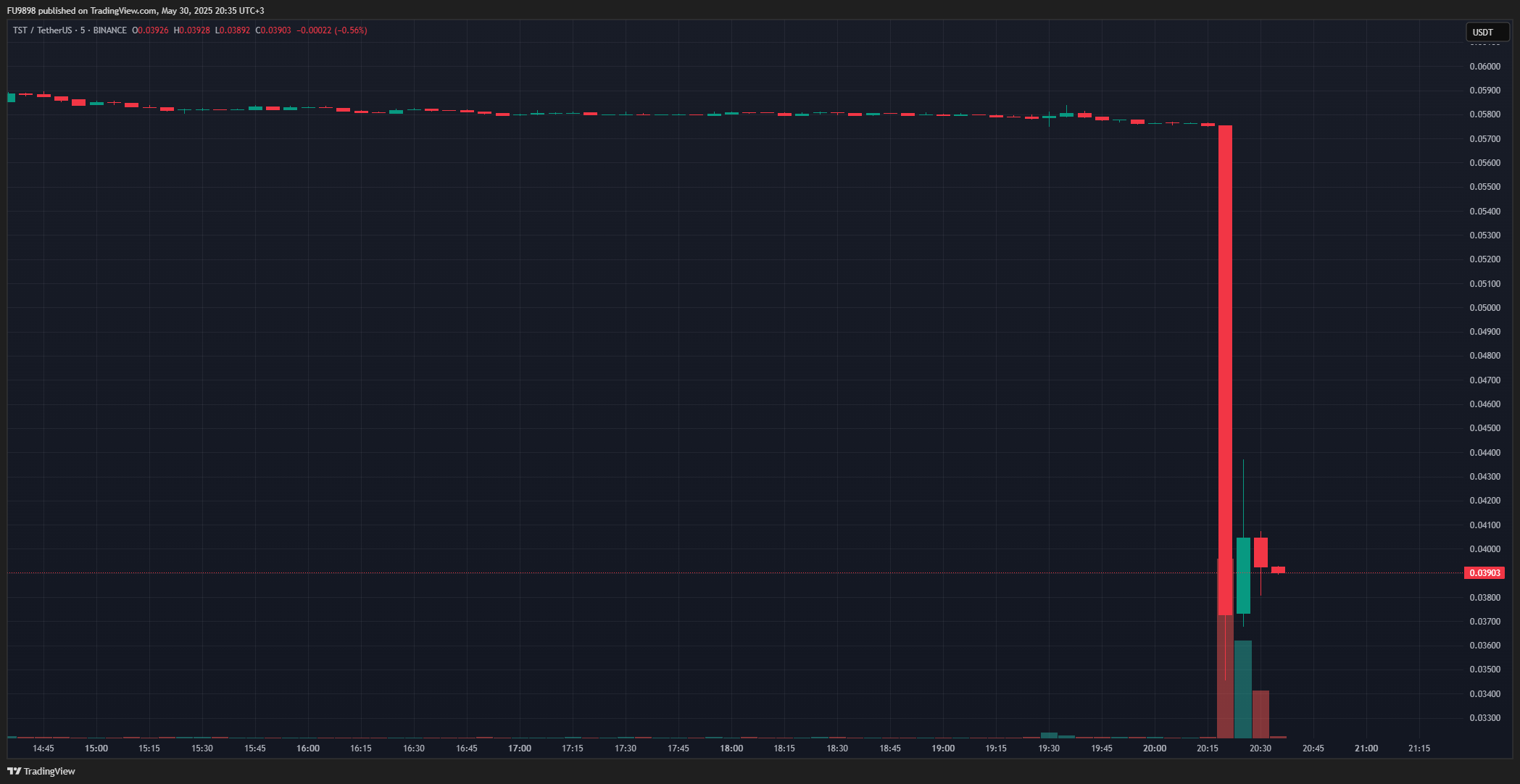Click the -0.56% change value in legend
This screenshot has height=784, width=1520.
(x=351, y=30)
